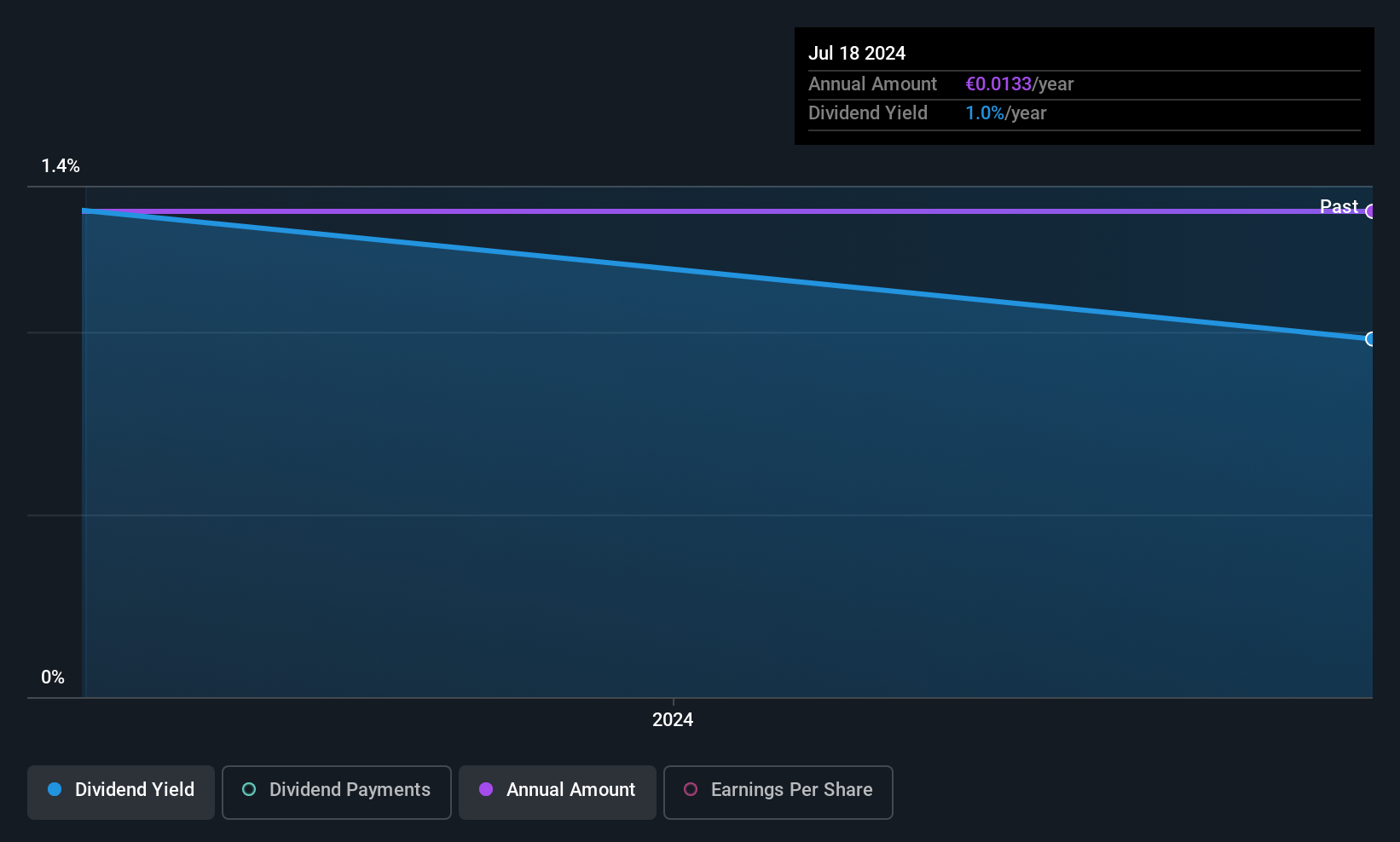This screenshot has width=1400, height=842.
Task: Click the 1.0%/year dividend yield value
Action: [x=1005, y=112]
